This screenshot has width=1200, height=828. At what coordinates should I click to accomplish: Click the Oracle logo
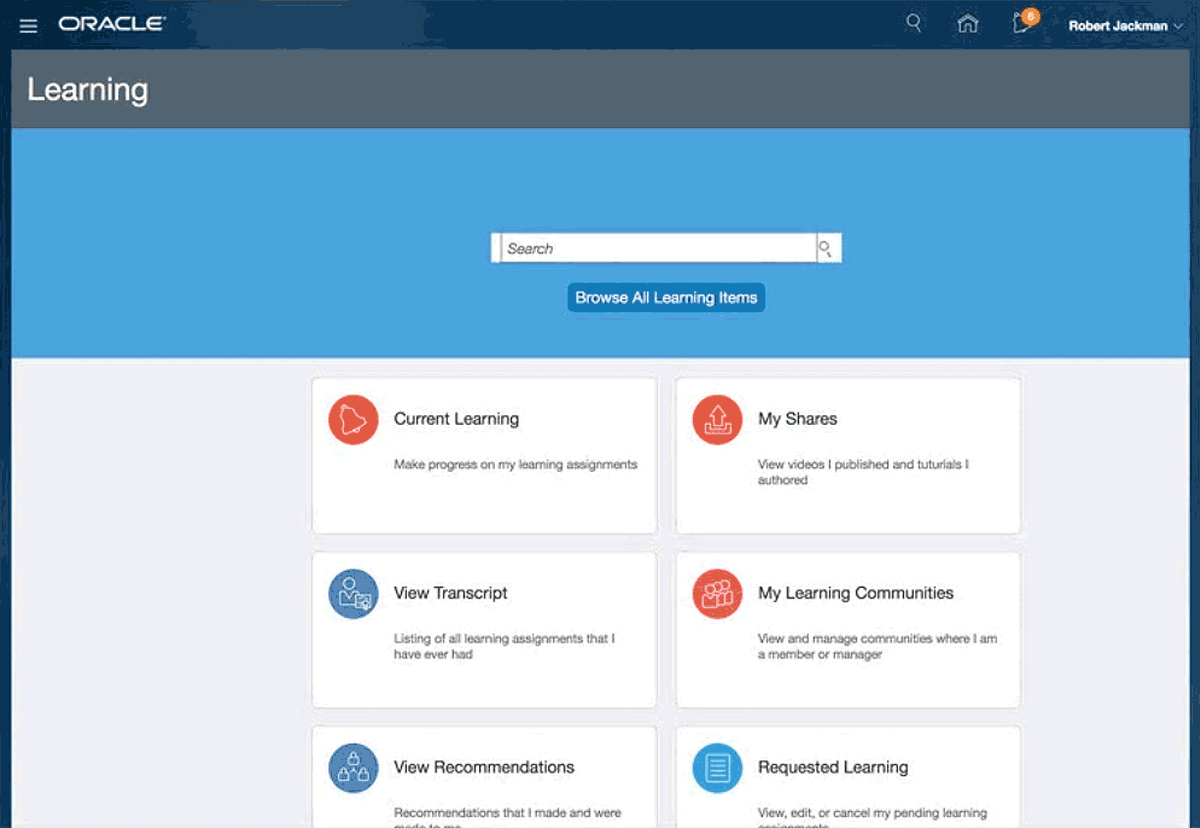click(x=112, y=24)
